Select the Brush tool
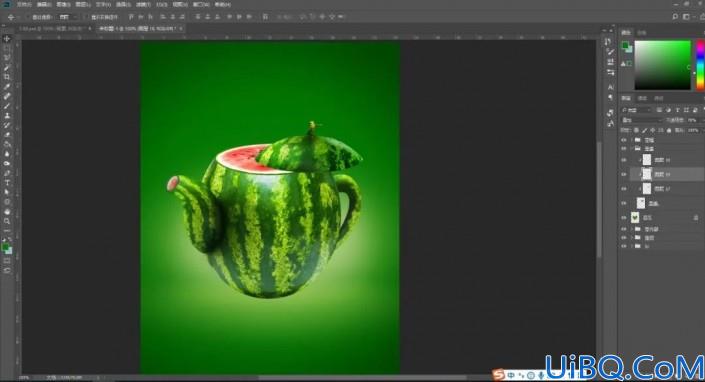 (x=7, y=106)
